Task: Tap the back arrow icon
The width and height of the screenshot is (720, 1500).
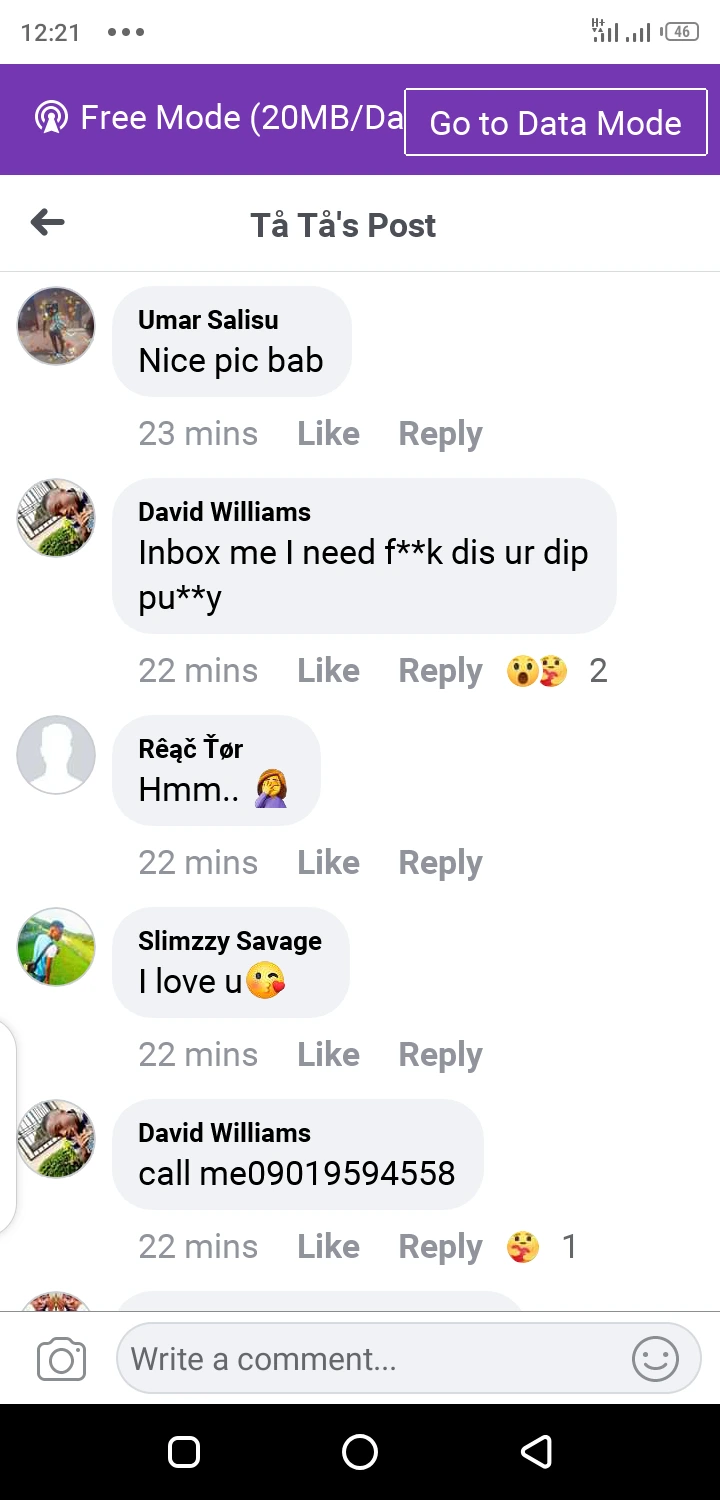Action: (x=47, y=223)
